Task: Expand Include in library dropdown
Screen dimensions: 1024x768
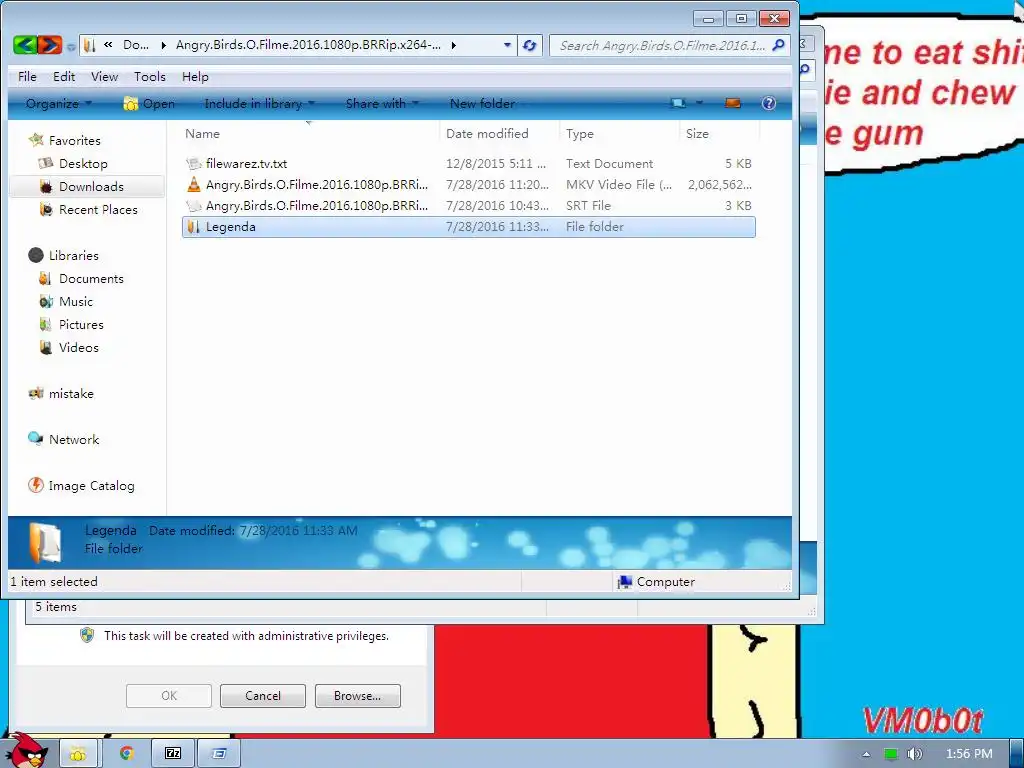Action: pos(259,103)
